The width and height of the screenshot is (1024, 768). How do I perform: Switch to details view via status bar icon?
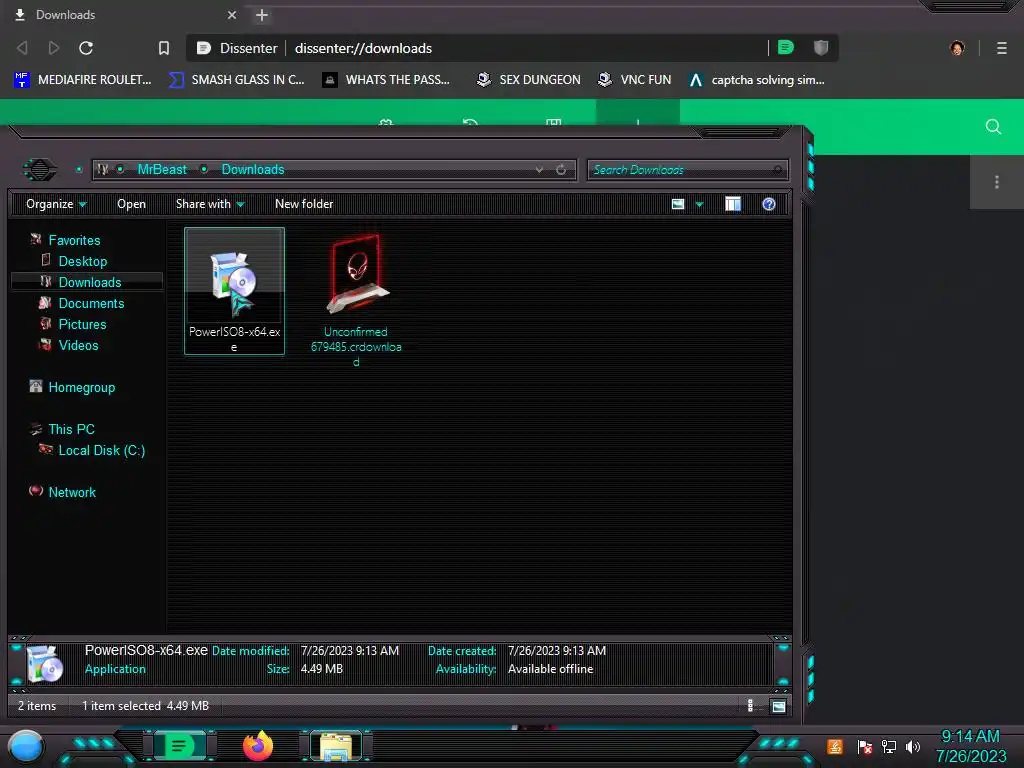tap(750, 705)
